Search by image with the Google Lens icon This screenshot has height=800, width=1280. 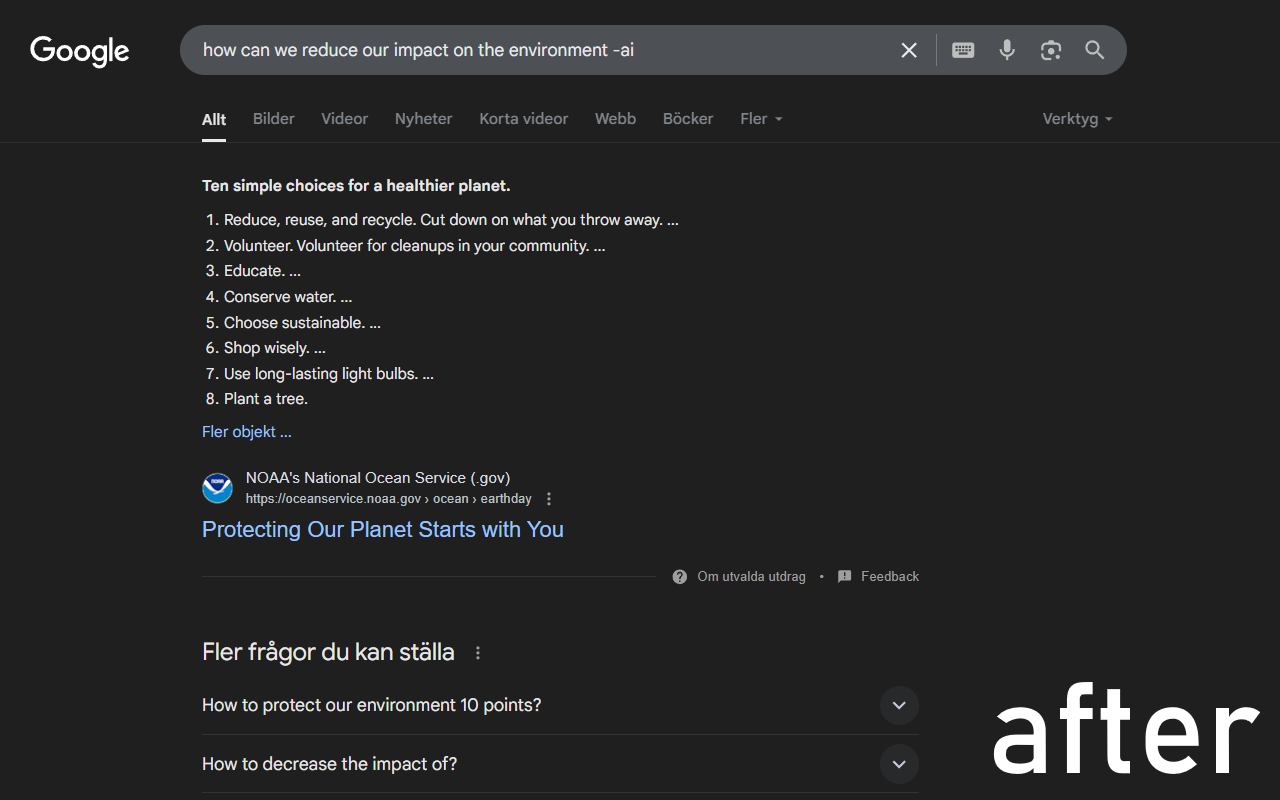(1050, 49)
